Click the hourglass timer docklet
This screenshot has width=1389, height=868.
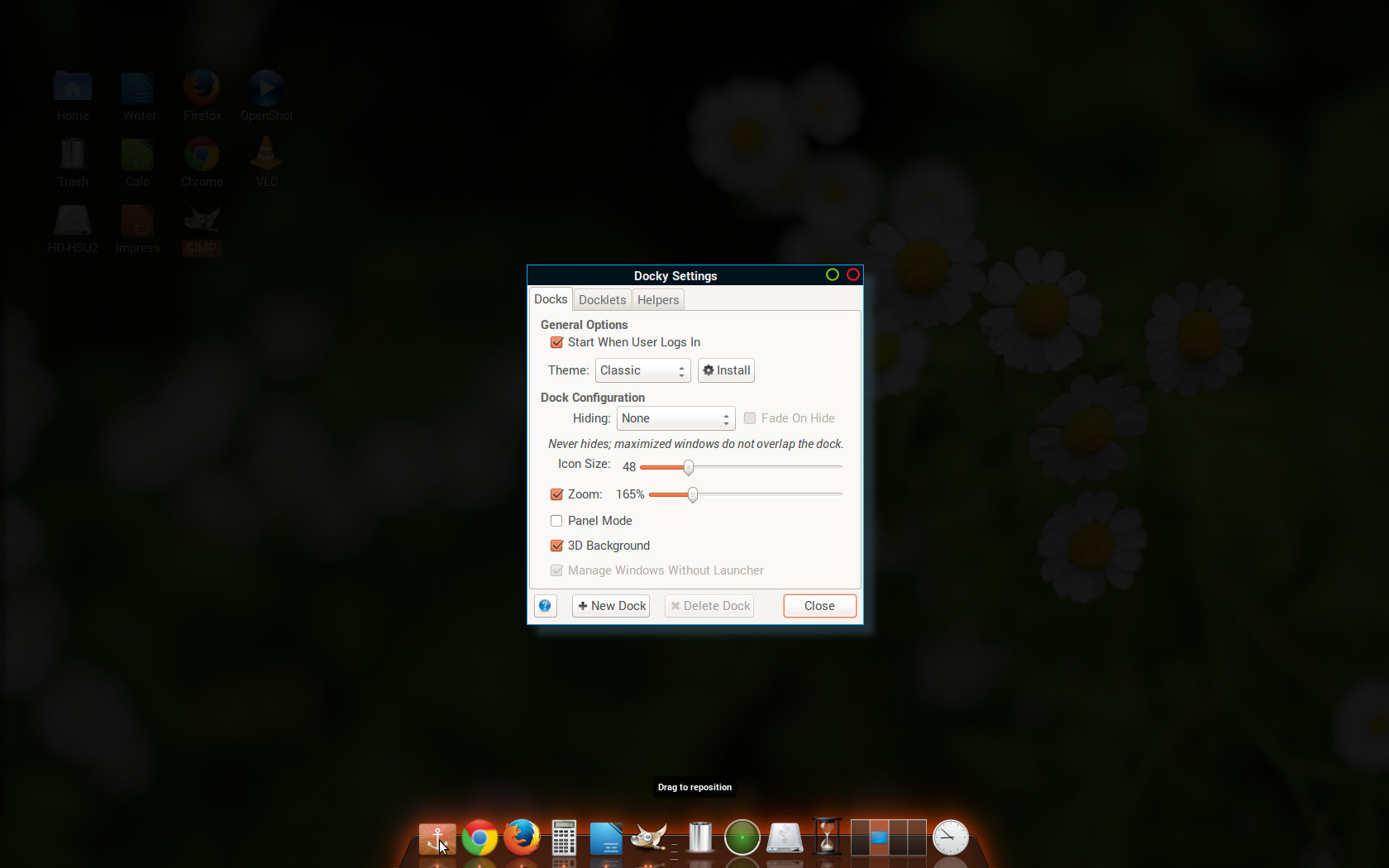click(828, 837)
